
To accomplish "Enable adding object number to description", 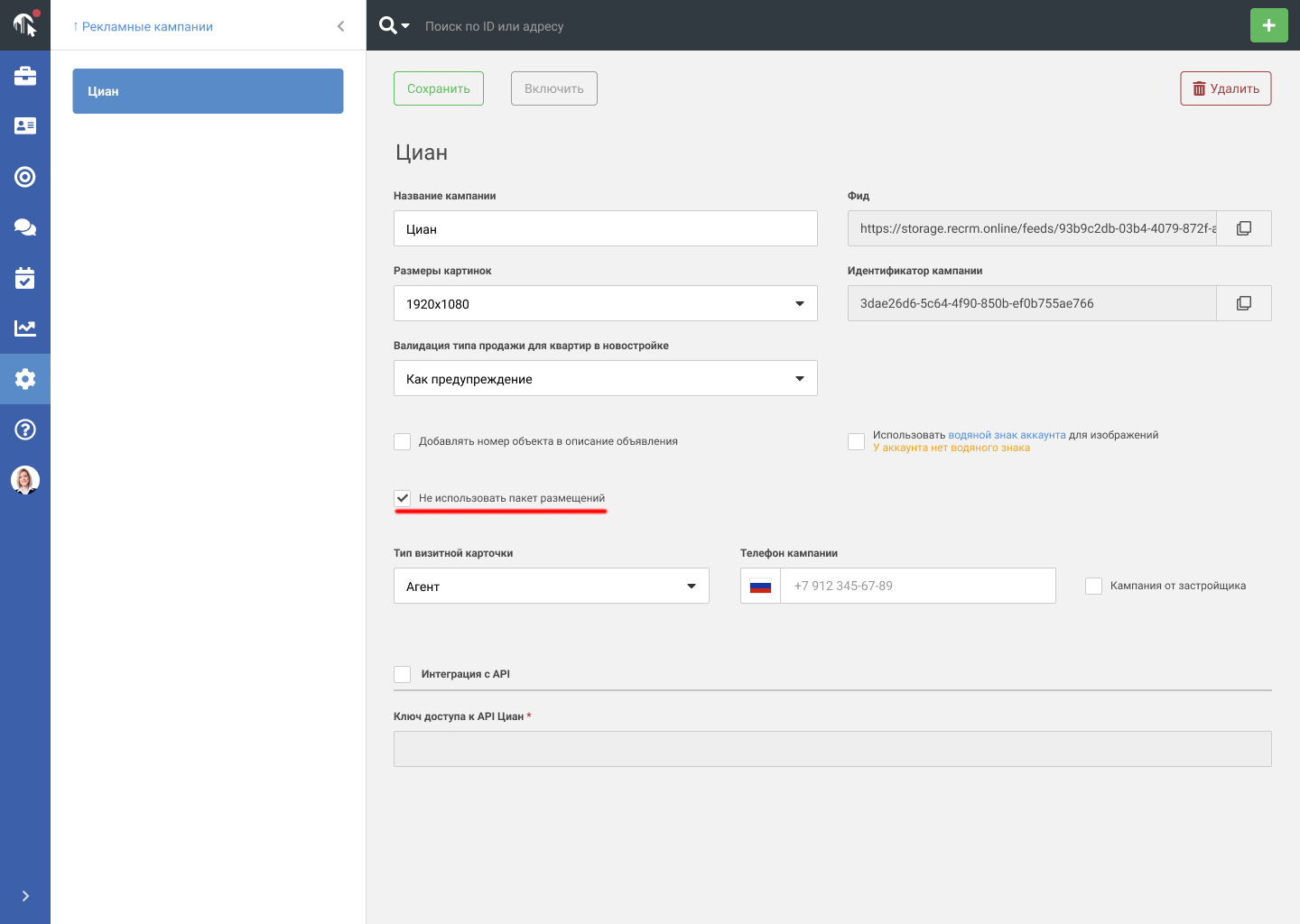I will tap(403, 441).
